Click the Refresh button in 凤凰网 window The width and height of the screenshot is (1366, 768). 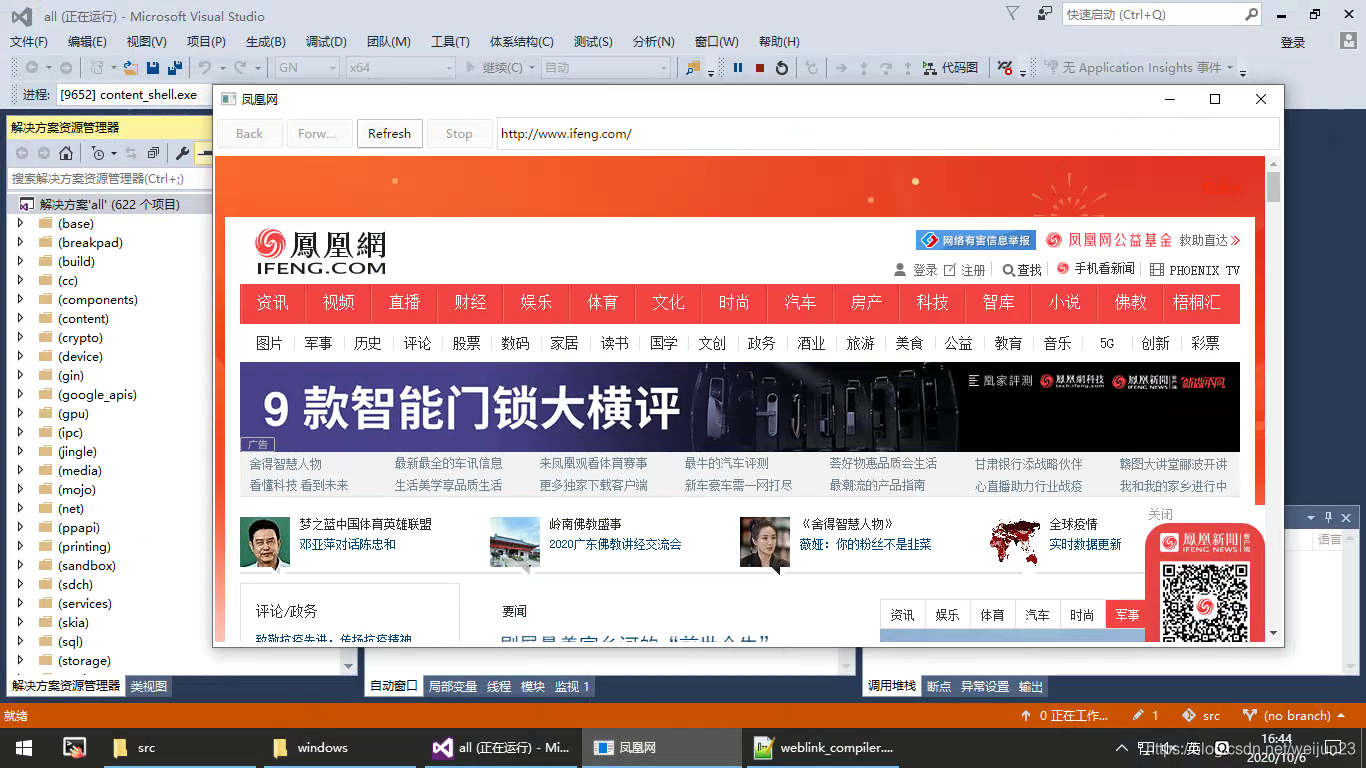coord(389,133)
